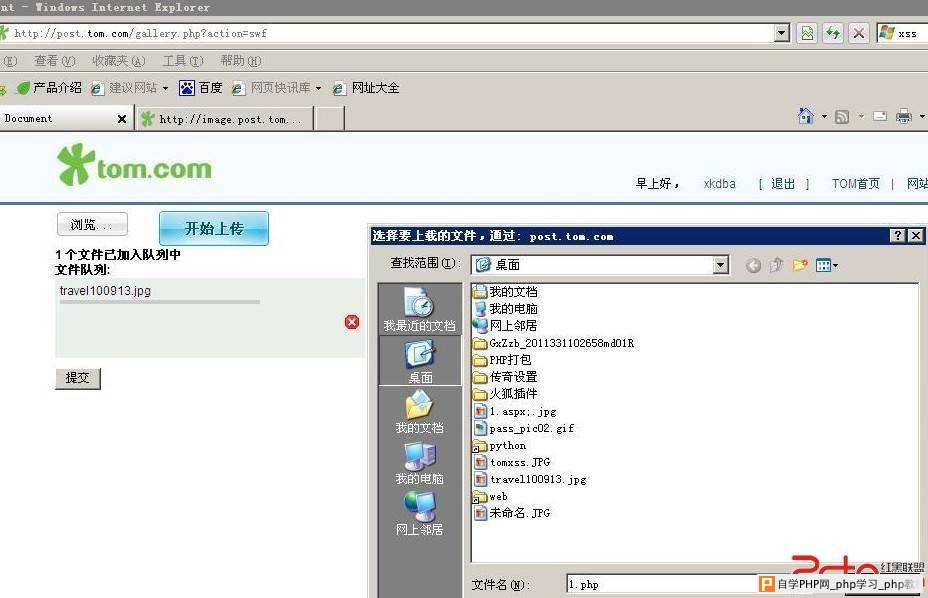This screenshot has height=598, width=928.
Task: Select 网上邻居 in the file list
Action: tap(505, 325)
